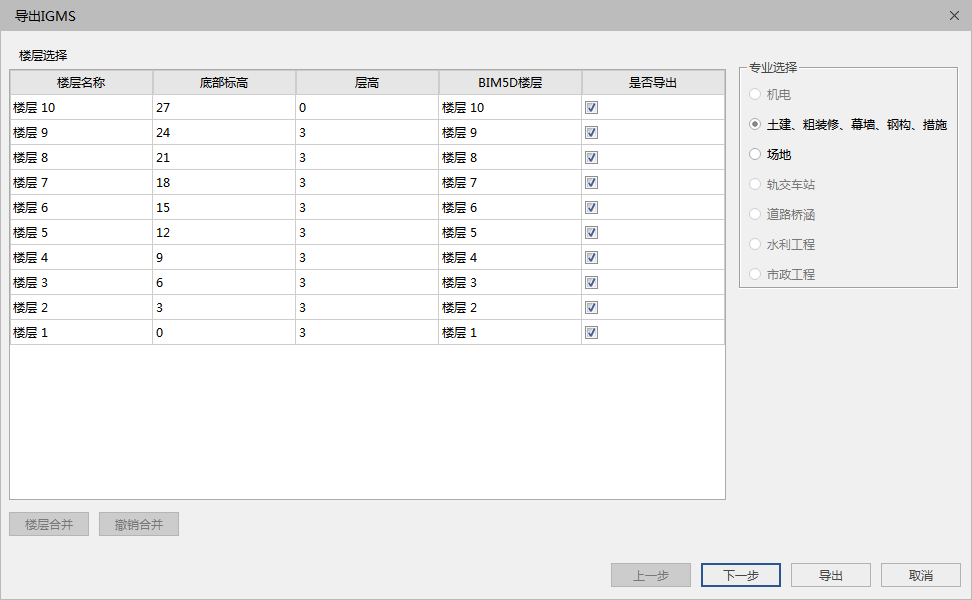This screenshot has width=972, height=600.
Task: Click BIM5D楼层 cell reading 楼层 7
Action: [510, 183]
